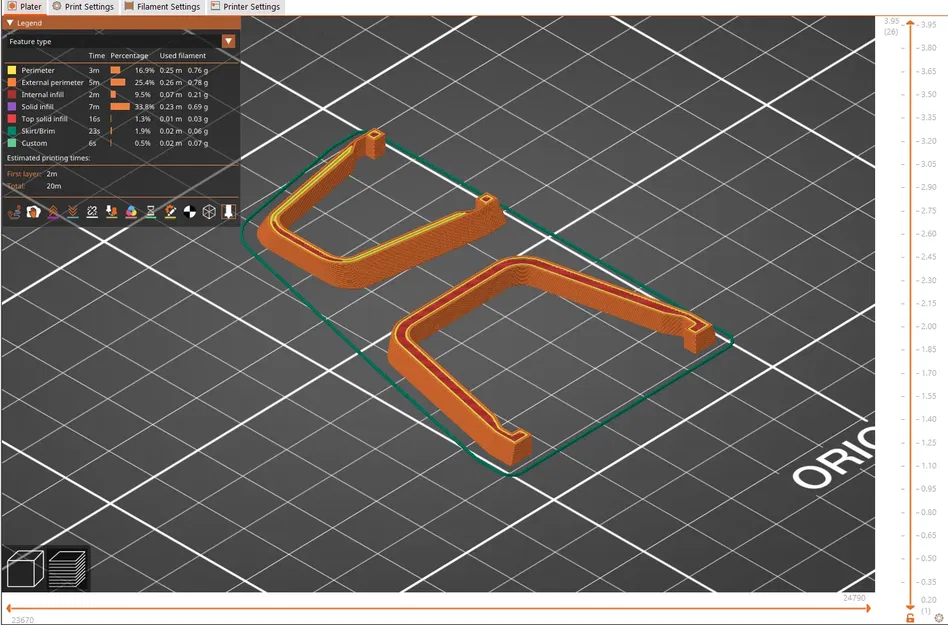Toggle Center of gravity icon
The height and width of the screenshot is (625, 948).
click(189, 212)
